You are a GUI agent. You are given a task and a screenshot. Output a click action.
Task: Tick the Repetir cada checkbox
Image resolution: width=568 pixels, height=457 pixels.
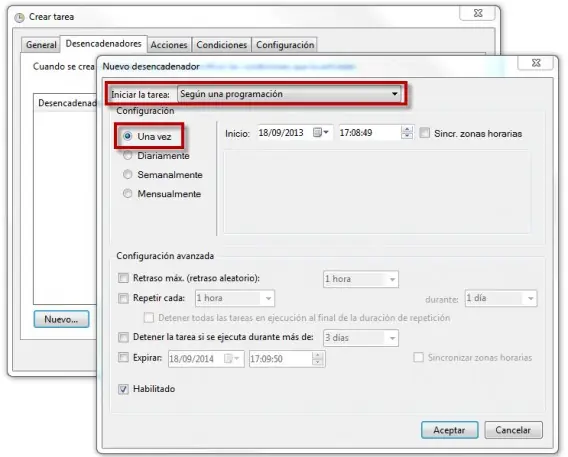[x=124, y=298]
